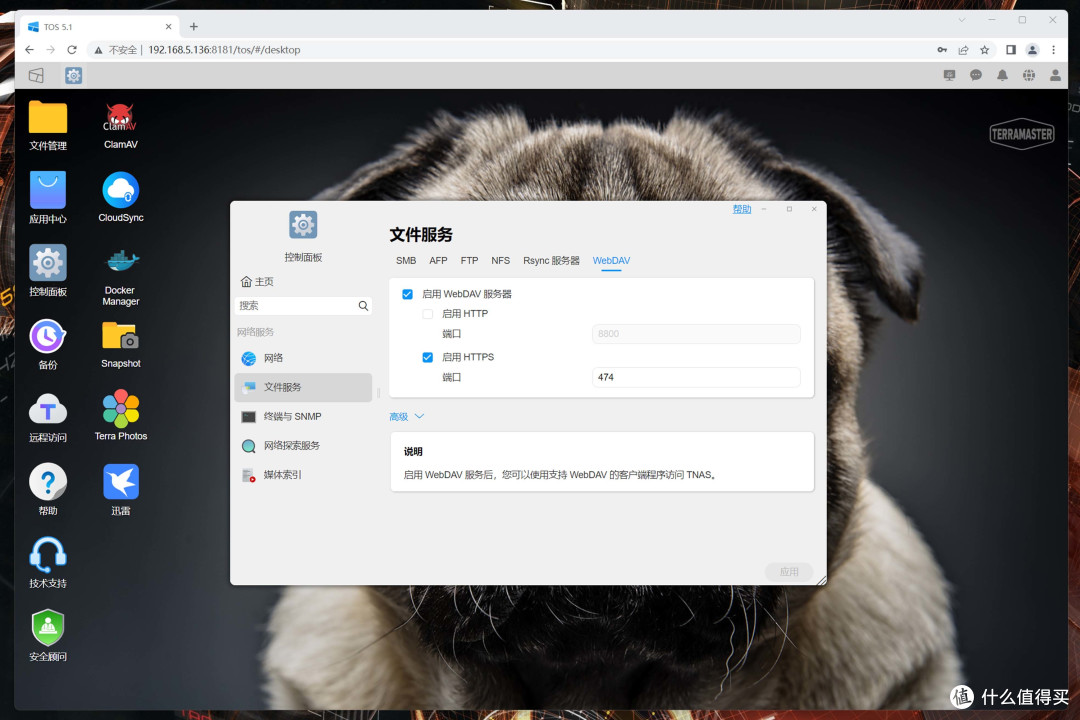This screenshot has height=720, width=1080.
Task: Toggle 启用 WebDAV 服务器 checkbox
Action: click(408, 294)
